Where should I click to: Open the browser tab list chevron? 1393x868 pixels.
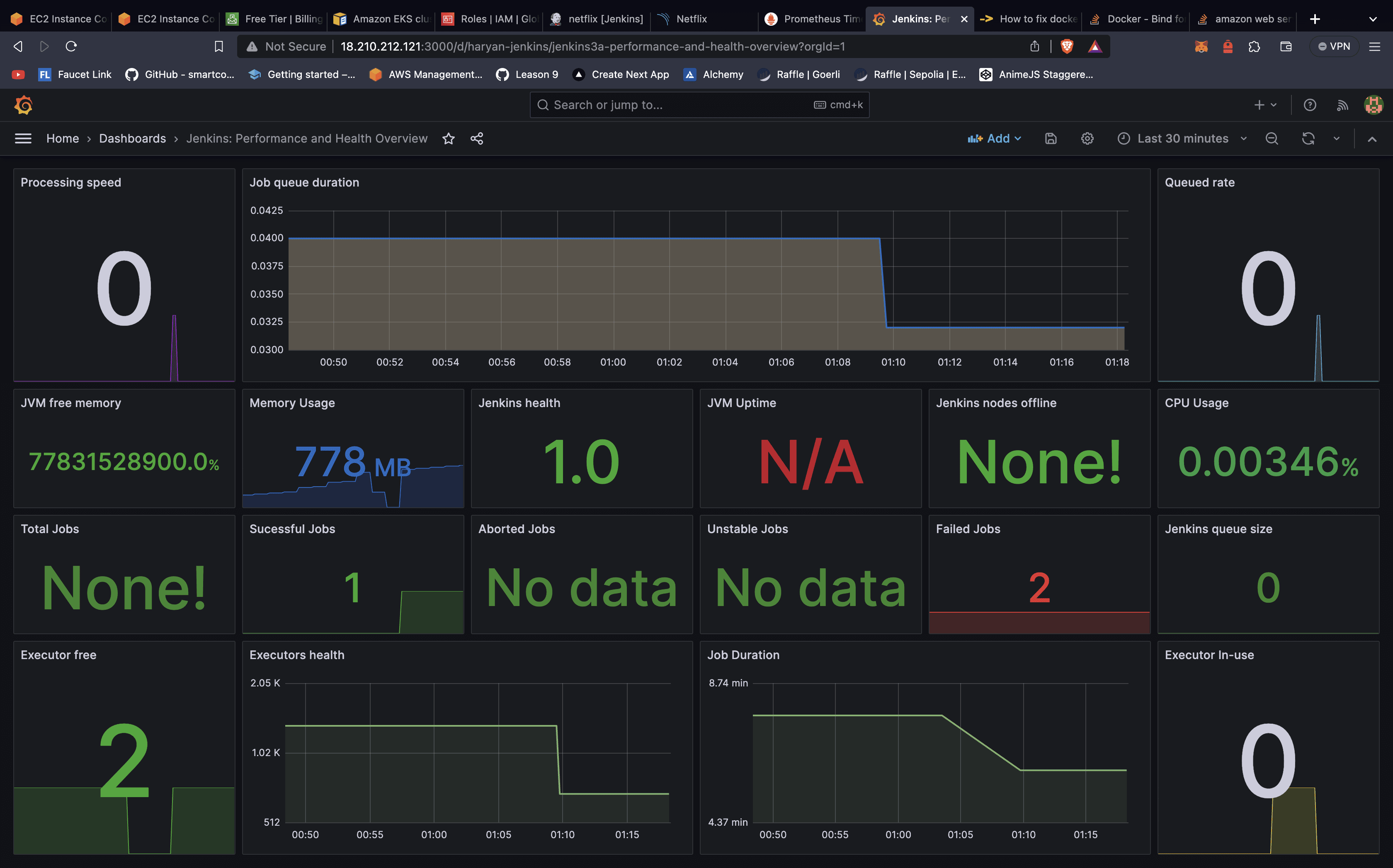tap(1373, 19)
